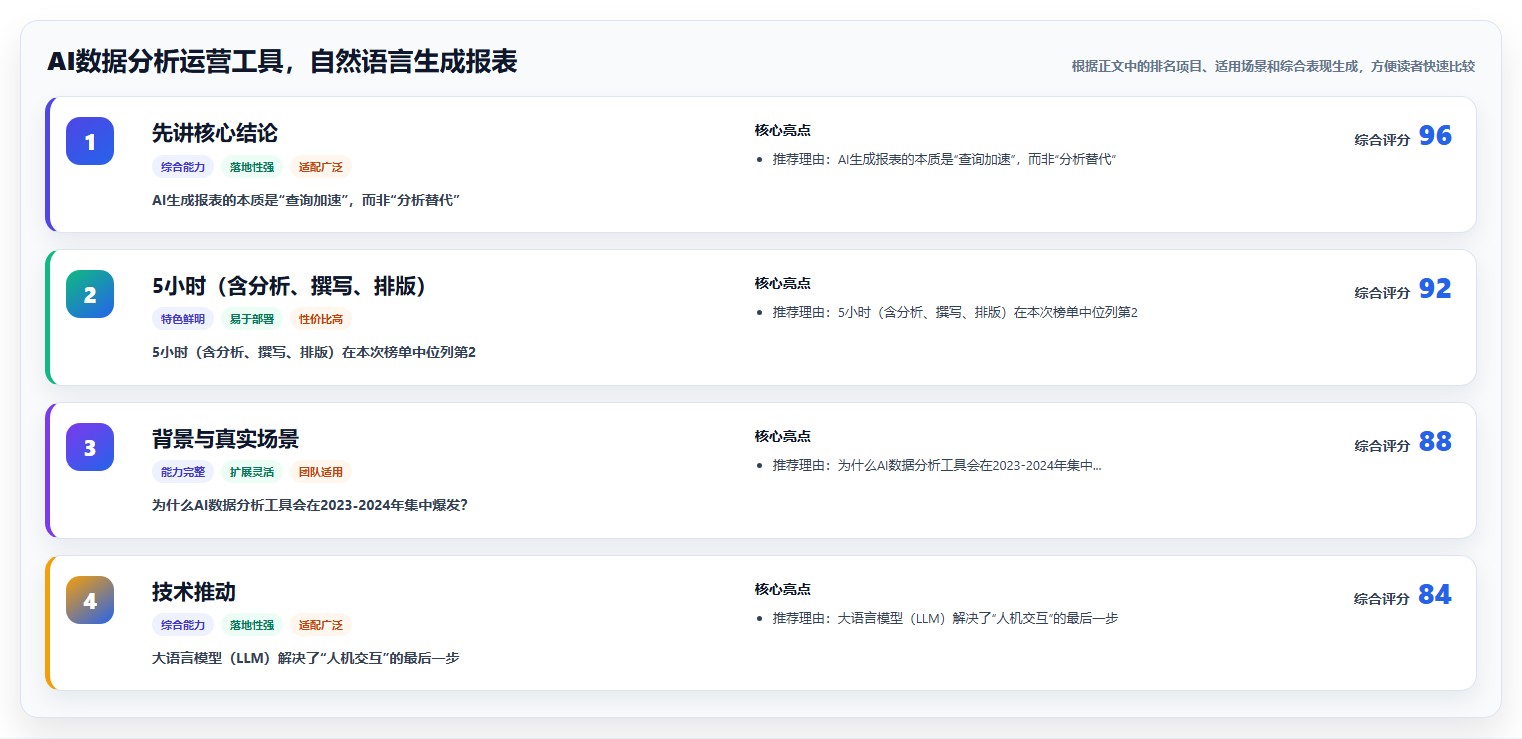Click '核心亮点' heading in the rank 4 card
Viewport: 1522px width, 739px height.
point(782,590)
